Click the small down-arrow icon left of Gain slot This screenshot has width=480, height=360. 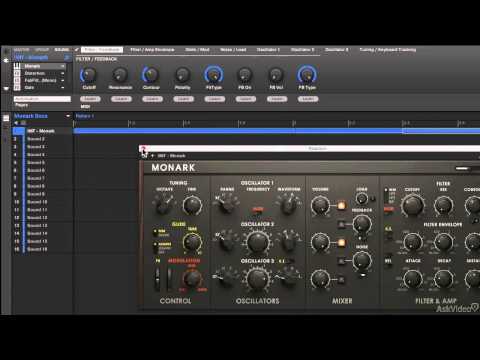(x=6, y=88)
